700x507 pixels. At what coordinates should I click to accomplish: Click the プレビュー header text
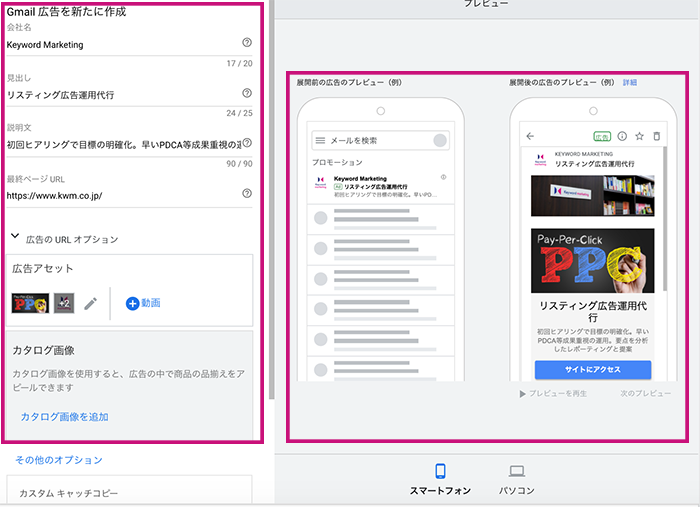(x=486, y=4)
